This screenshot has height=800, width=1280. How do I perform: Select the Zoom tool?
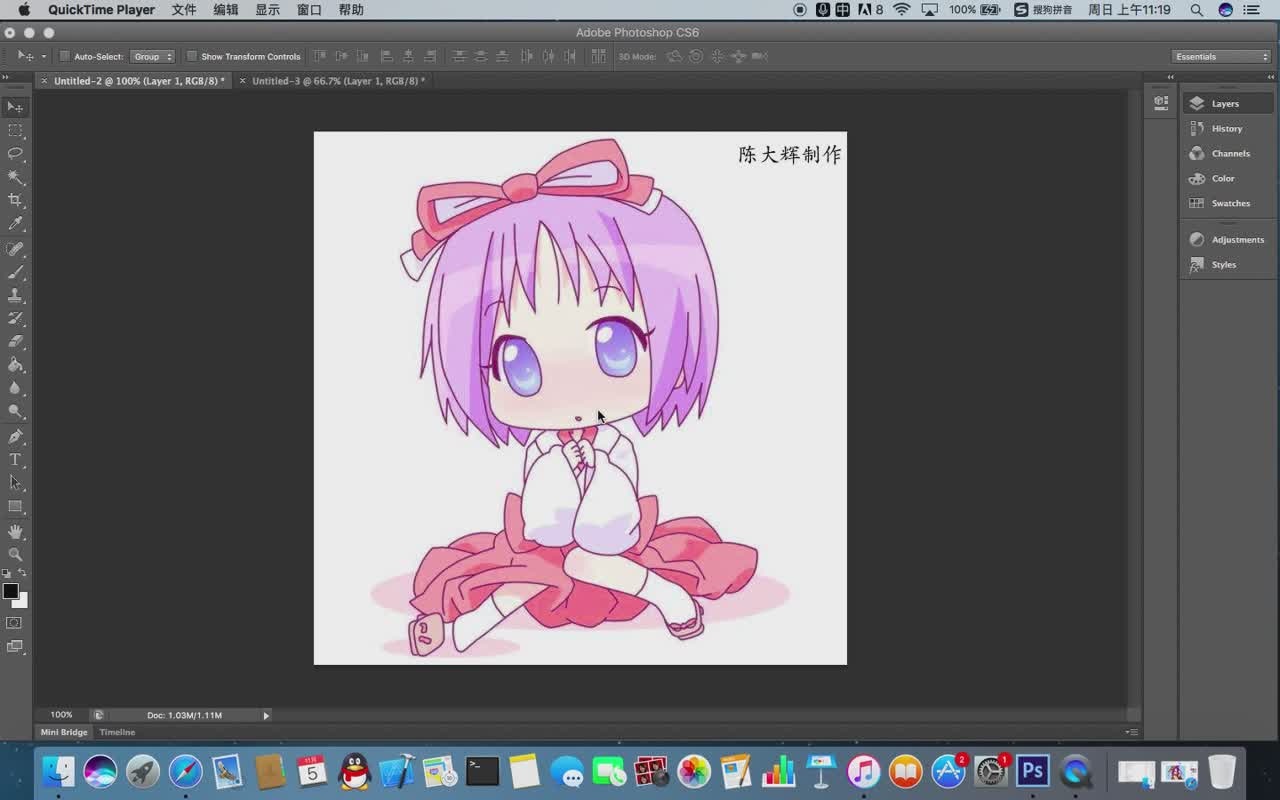[15, 554]
